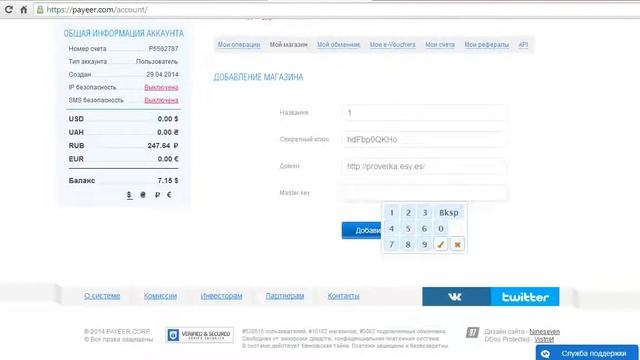The height and width of the screenshot is (360, 640).
Task: Open 'Служба поддержки' support chat
Action: tap(587, 353)
